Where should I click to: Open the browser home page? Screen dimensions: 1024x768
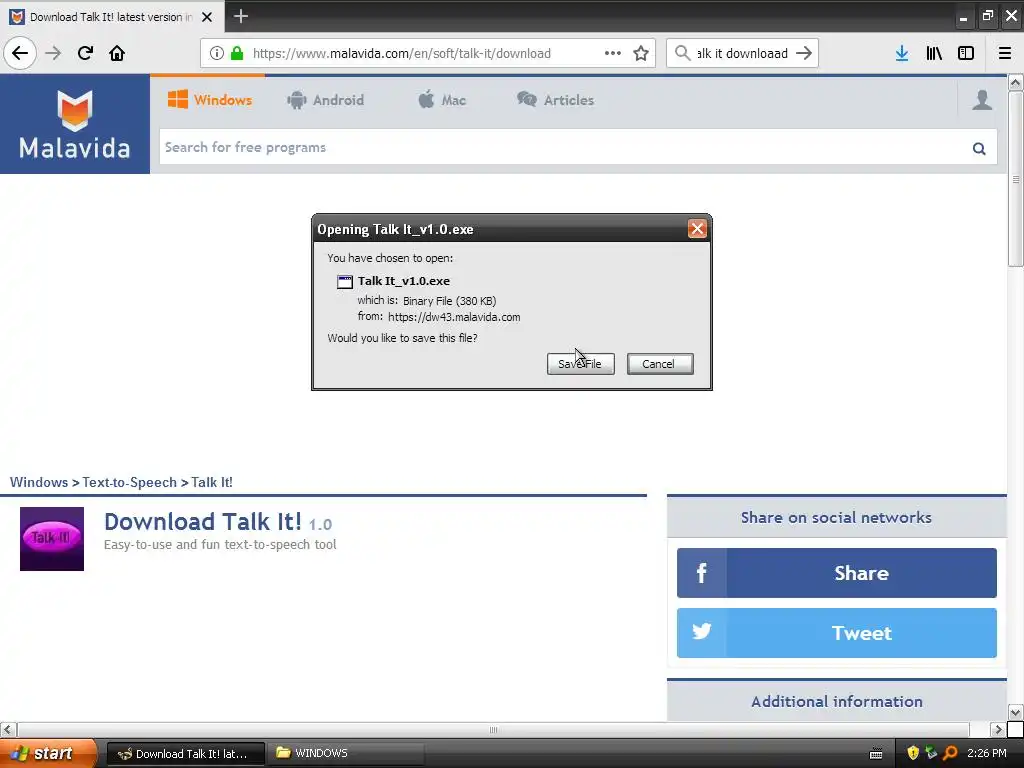pyautogui.click(x=117, y=53)
